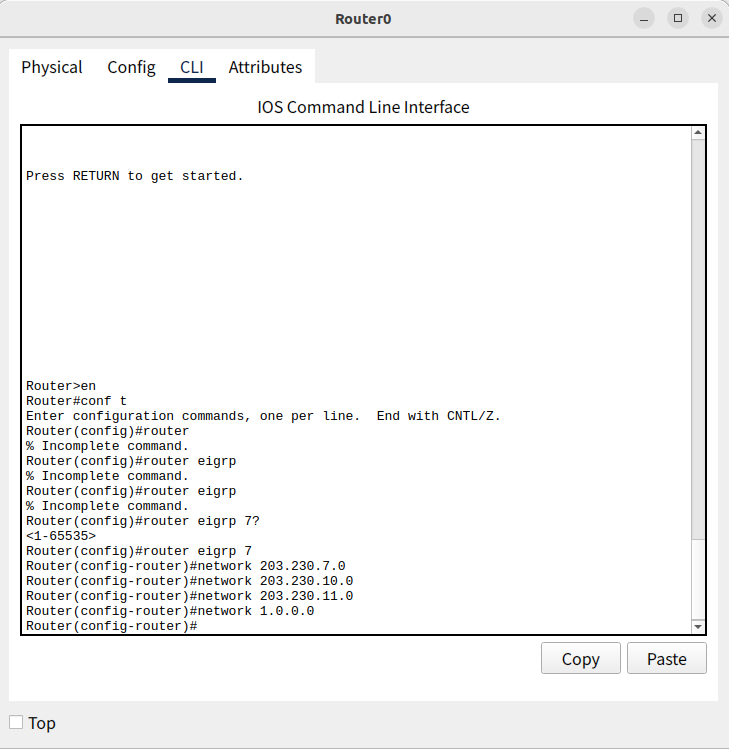Click the 'network 203.230.11.0' line

[189, 596]
